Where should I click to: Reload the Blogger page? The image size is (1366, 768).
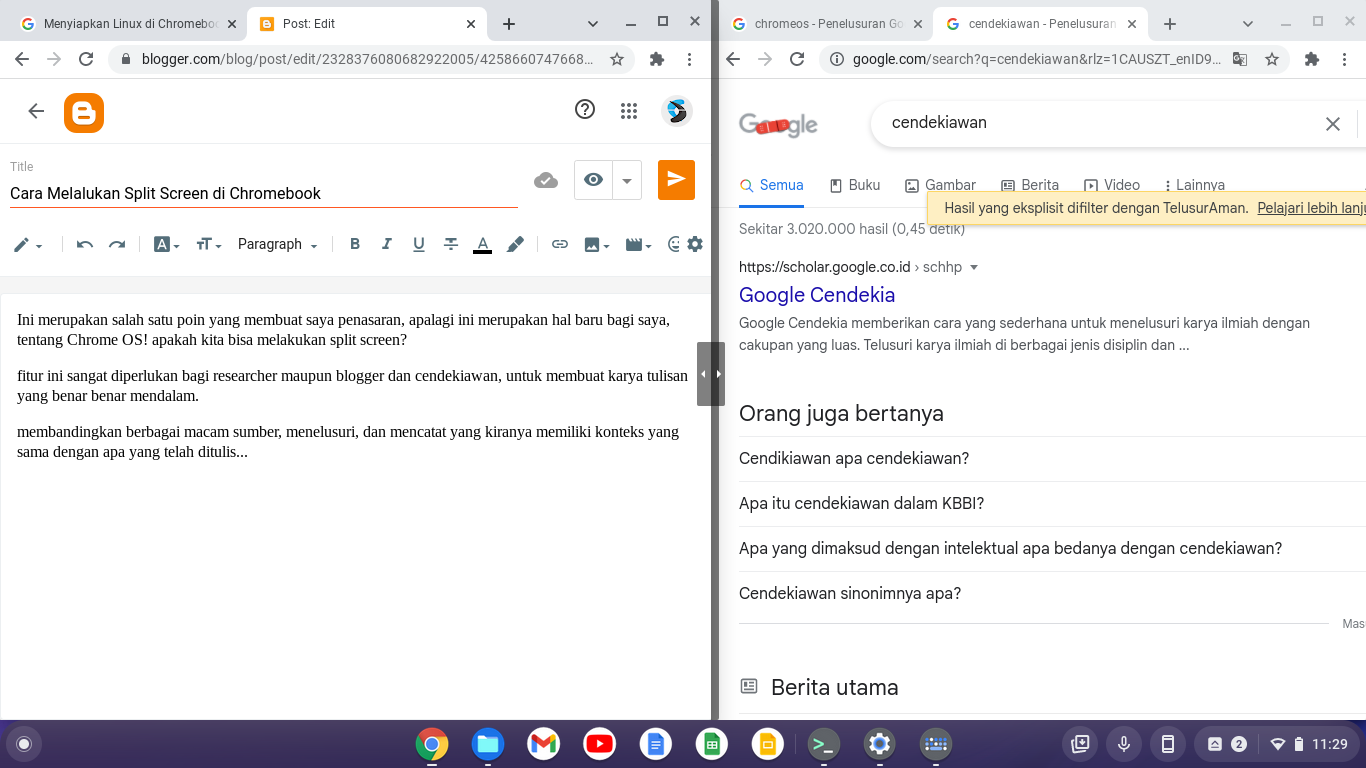click(86, 59)
